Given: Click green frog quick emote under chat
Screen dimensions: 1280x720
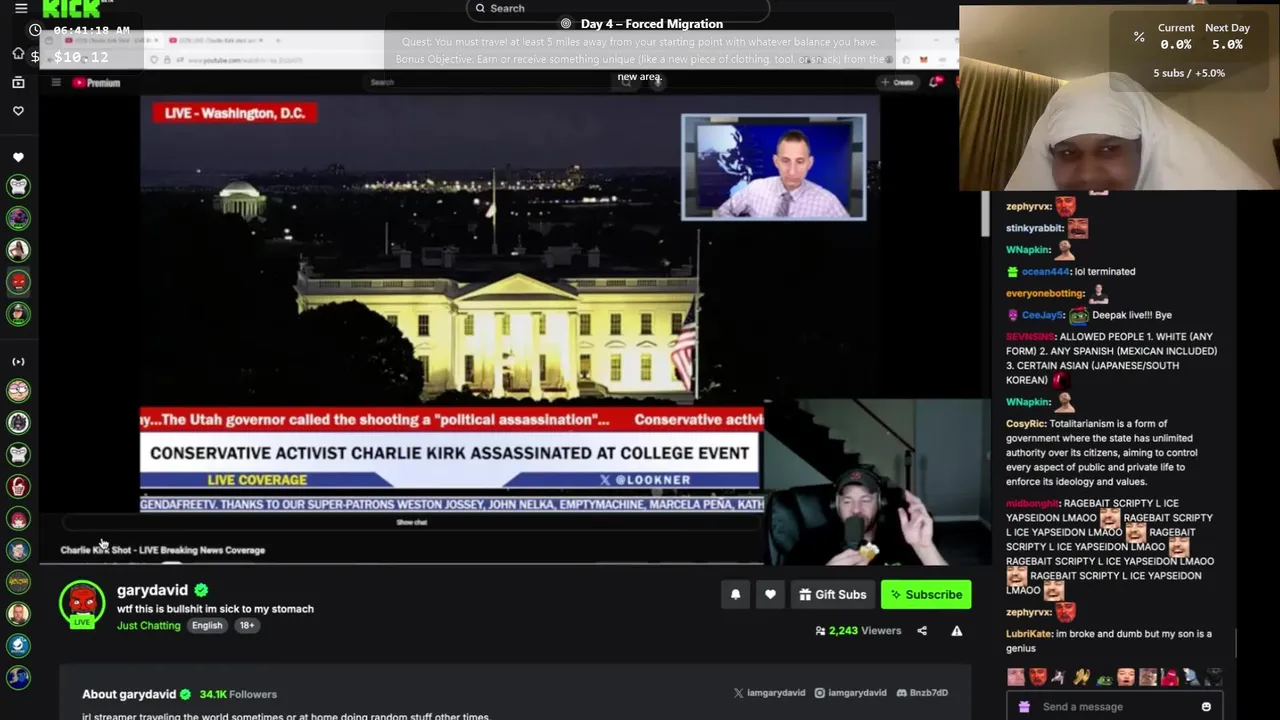Looking at the screenshot, I should click(1104, 678).
